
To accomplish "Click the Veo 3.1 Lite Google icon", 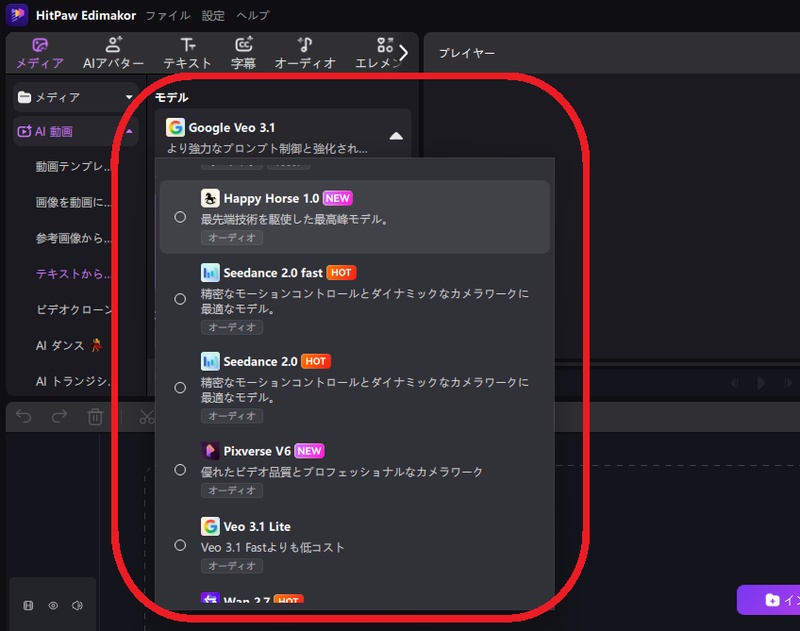I will point(210,526).
